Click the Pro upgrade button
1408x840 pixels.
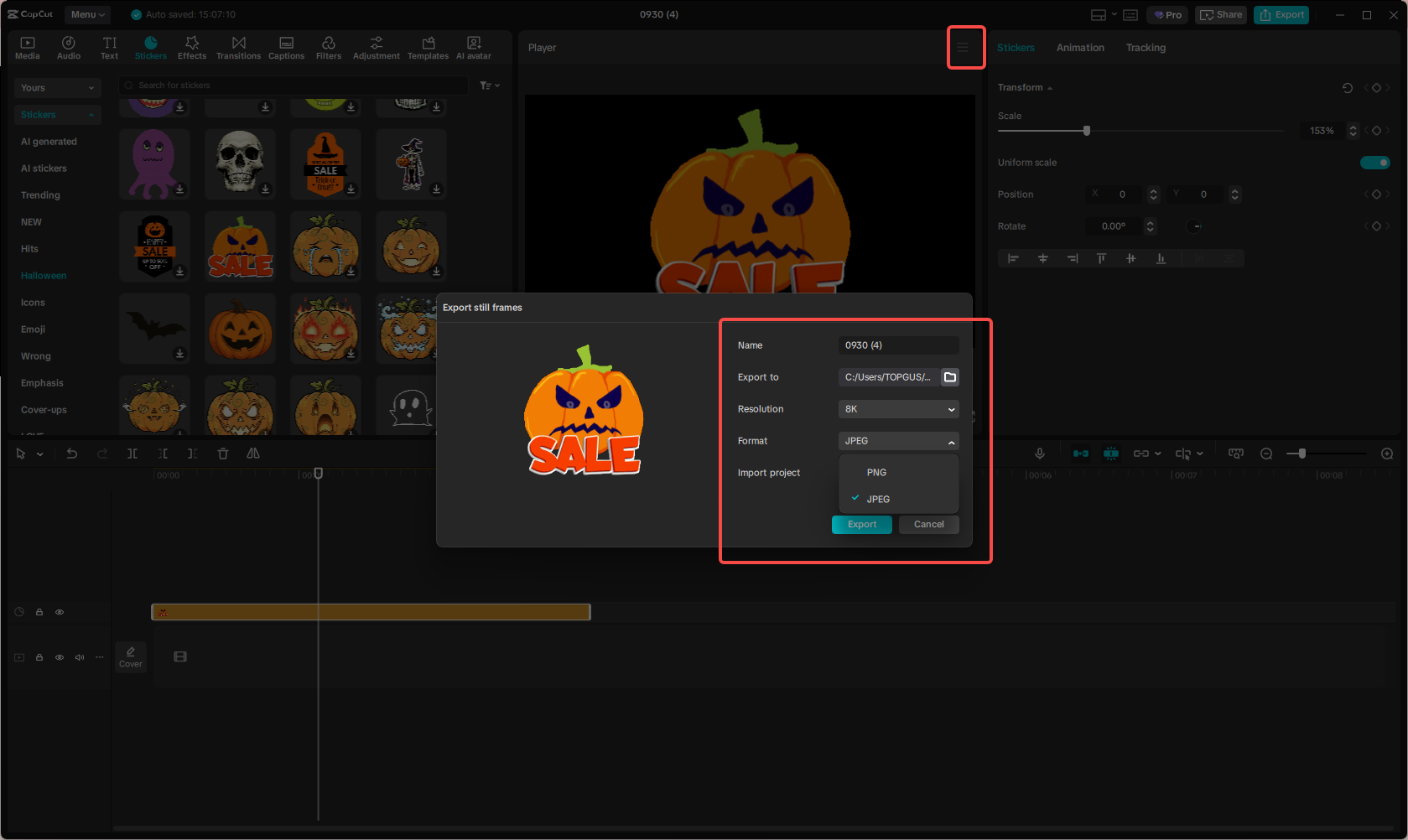(1168, 15)
